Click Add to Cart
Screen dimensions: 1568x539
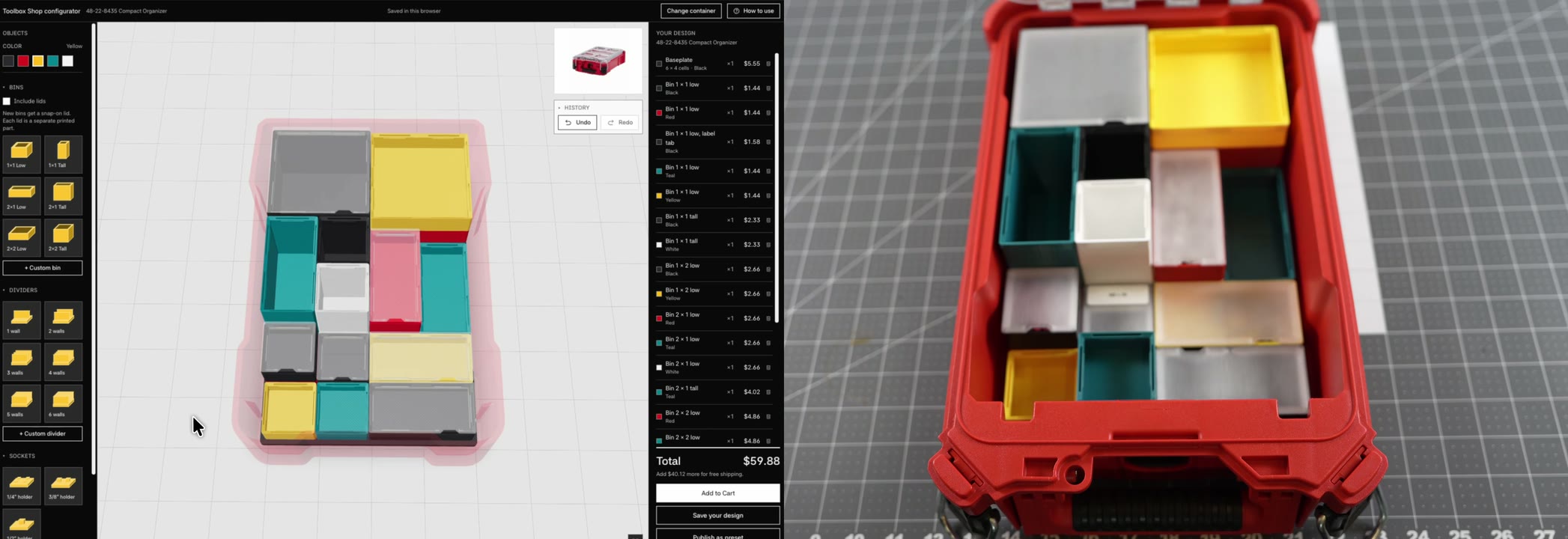718,493
